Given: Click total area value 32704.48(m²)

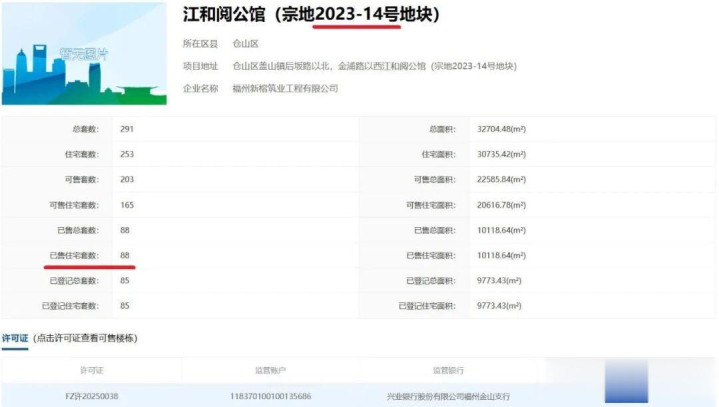Looking at the screenshot, I should (x=501, y=129).
